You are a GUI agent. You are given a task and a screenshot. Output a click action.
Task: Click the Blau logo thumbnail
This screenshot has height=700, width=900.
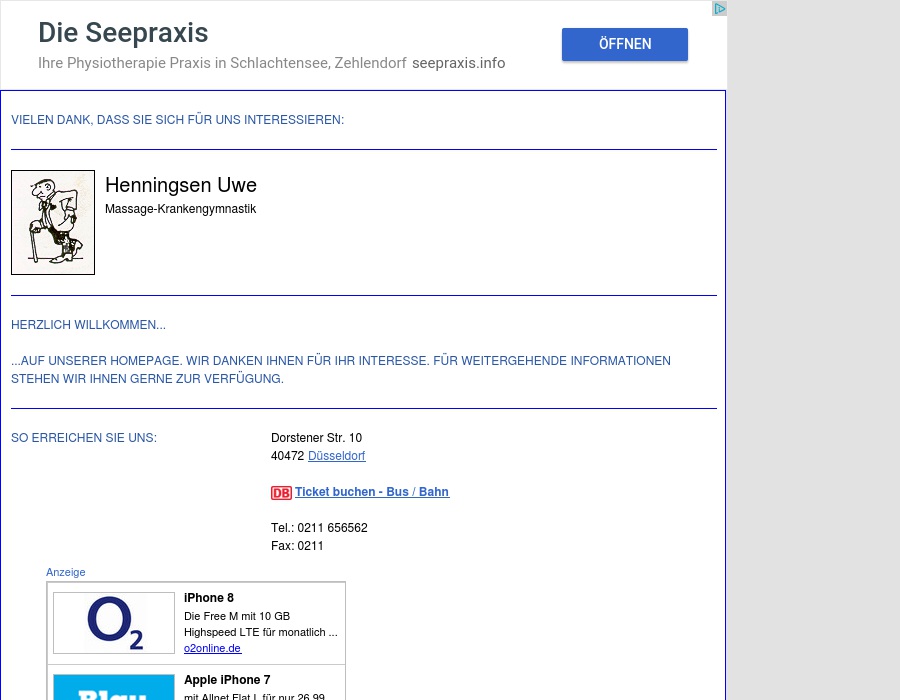(114, 688)
